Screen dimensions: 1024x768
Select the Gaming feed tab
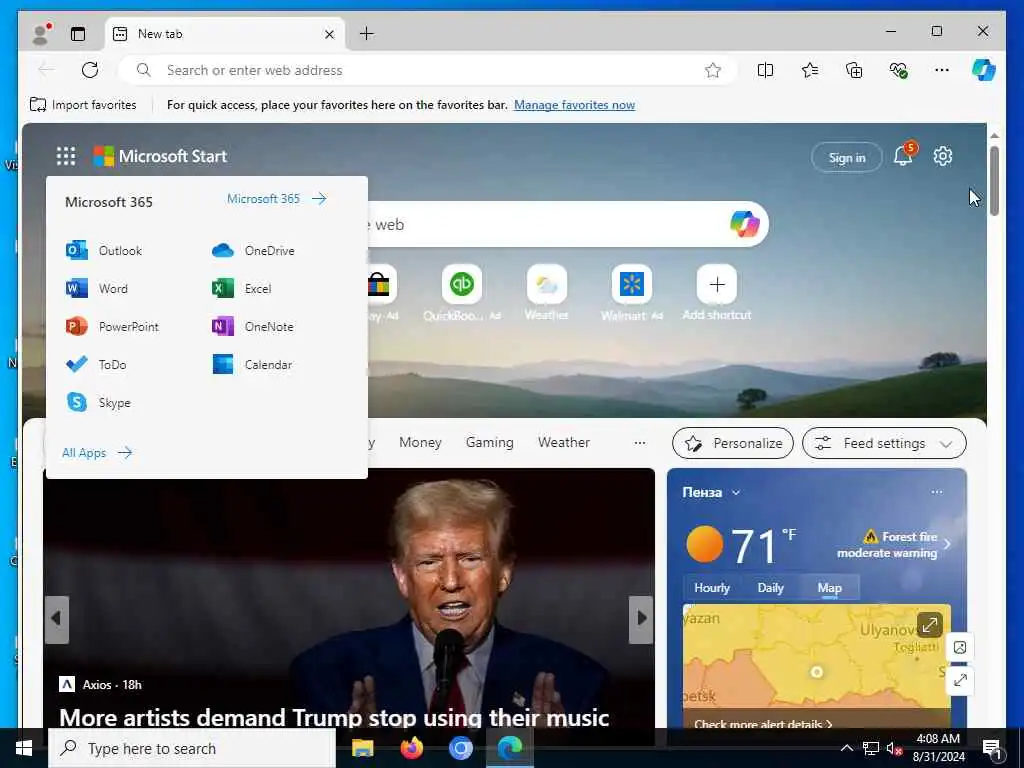(x=489, y=443)
